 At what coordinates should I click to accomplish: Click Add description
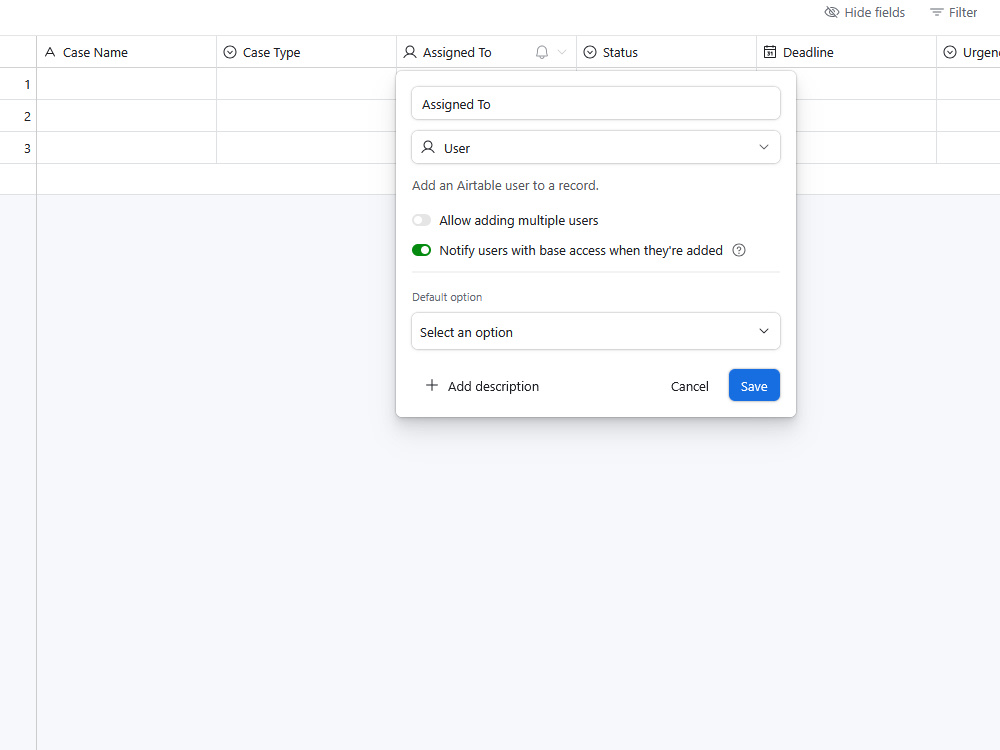tap(482, 386)
